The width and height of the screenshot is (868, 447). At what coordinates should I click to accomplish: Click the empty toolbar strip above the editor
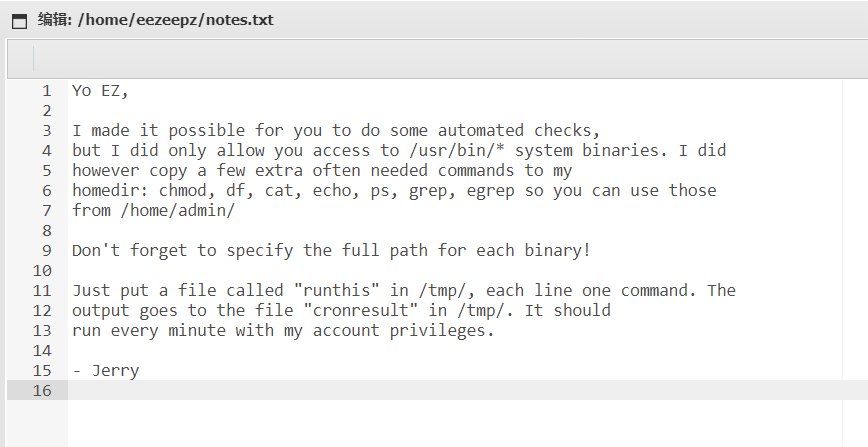pyautogui.click(x=437, y=59)
